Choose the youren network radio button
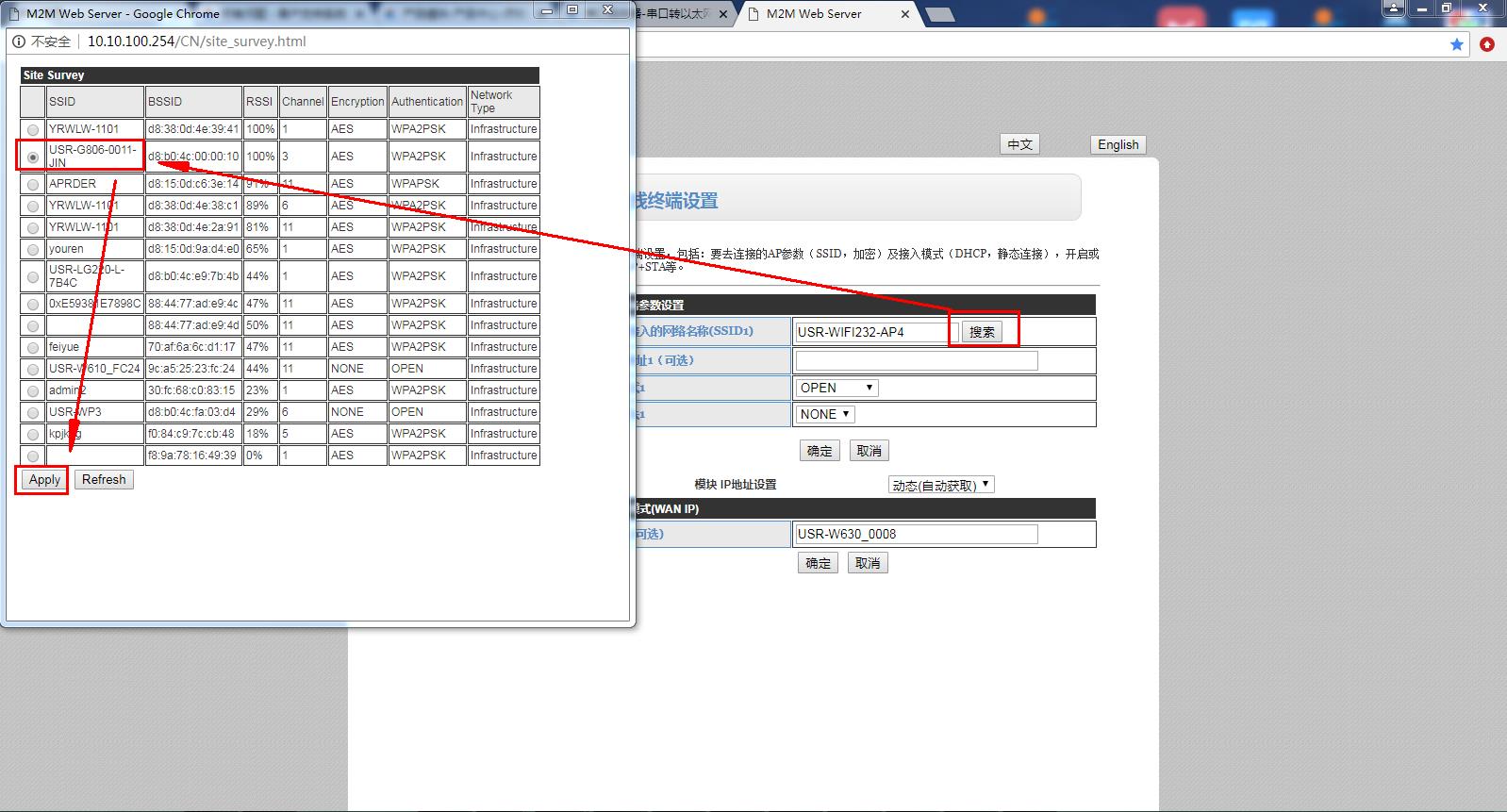1507x812 pixels. point(33,249)
